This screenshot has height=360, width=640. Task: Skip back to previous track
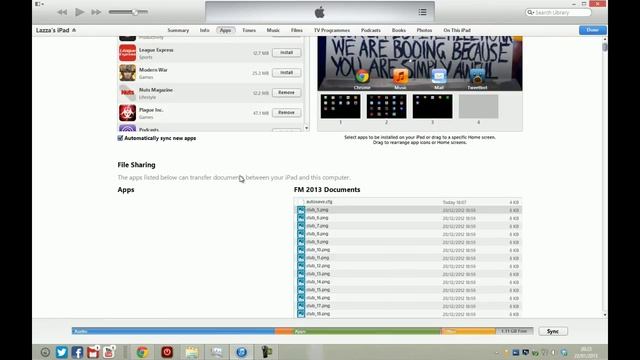pos(62,12)
